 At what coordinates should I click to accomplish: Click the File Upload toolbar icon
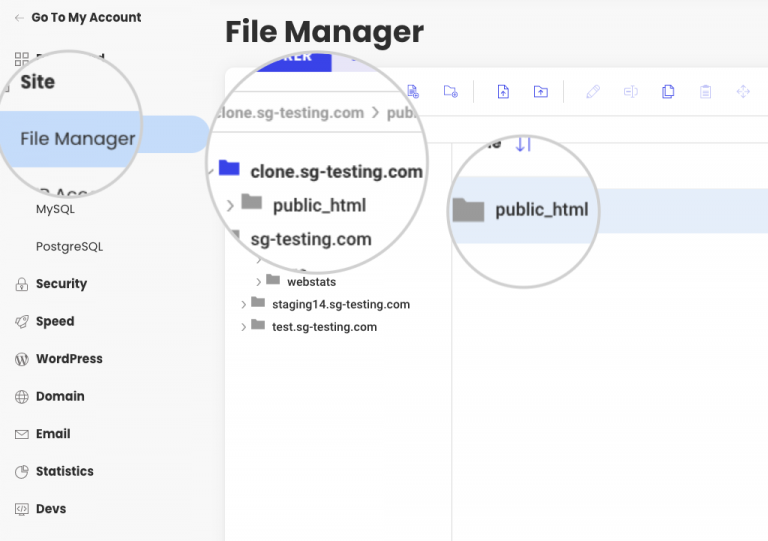click(x=503, y=92)
